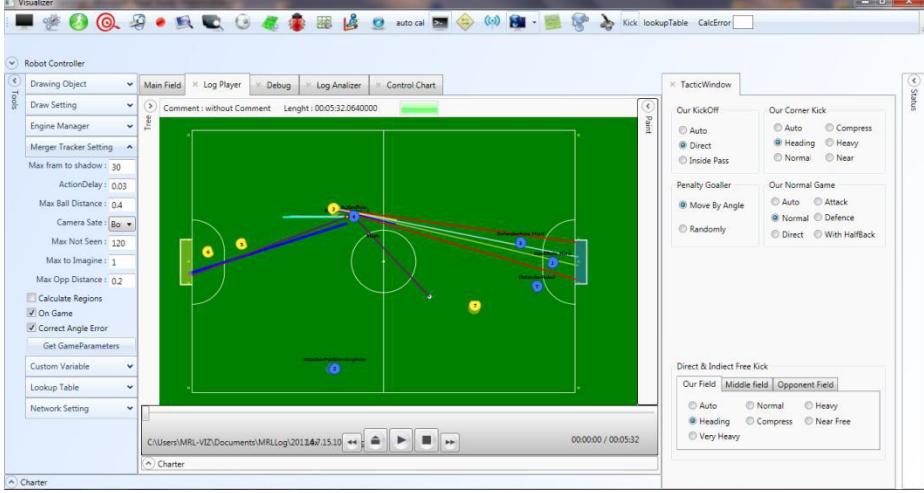
Task: Play the log with the play button
Action: coord(401,440)
